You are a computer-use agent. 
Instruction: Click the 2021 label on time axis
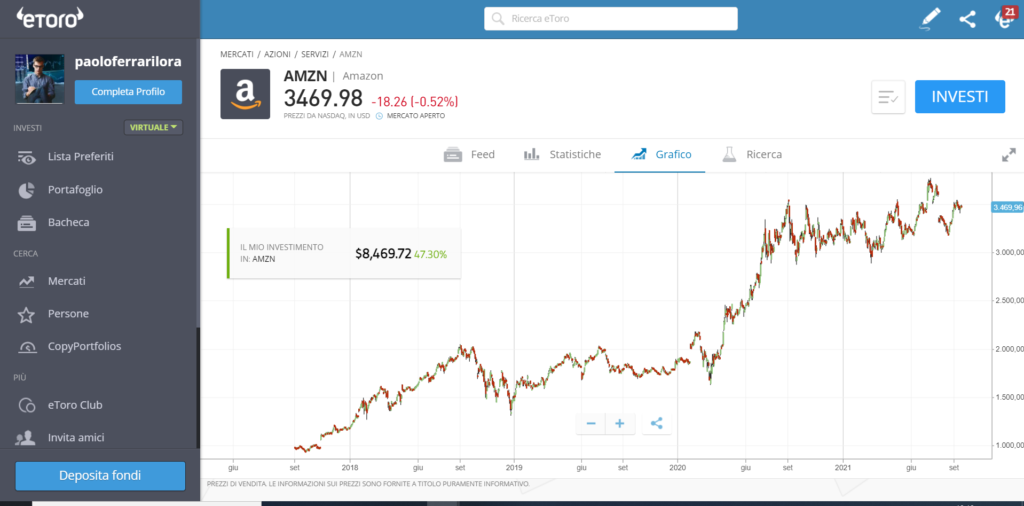coord(843,467)
